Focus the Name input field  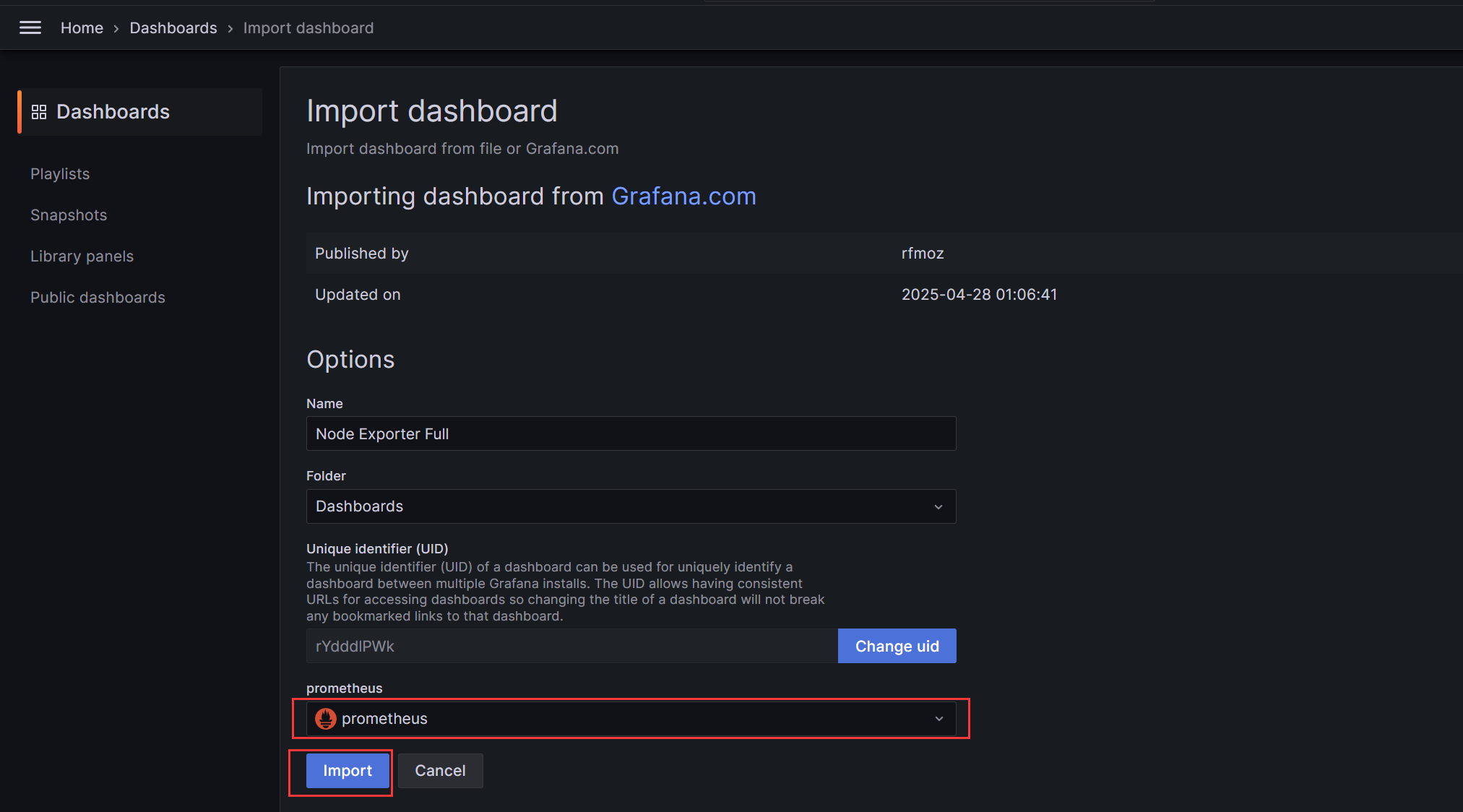631,433
